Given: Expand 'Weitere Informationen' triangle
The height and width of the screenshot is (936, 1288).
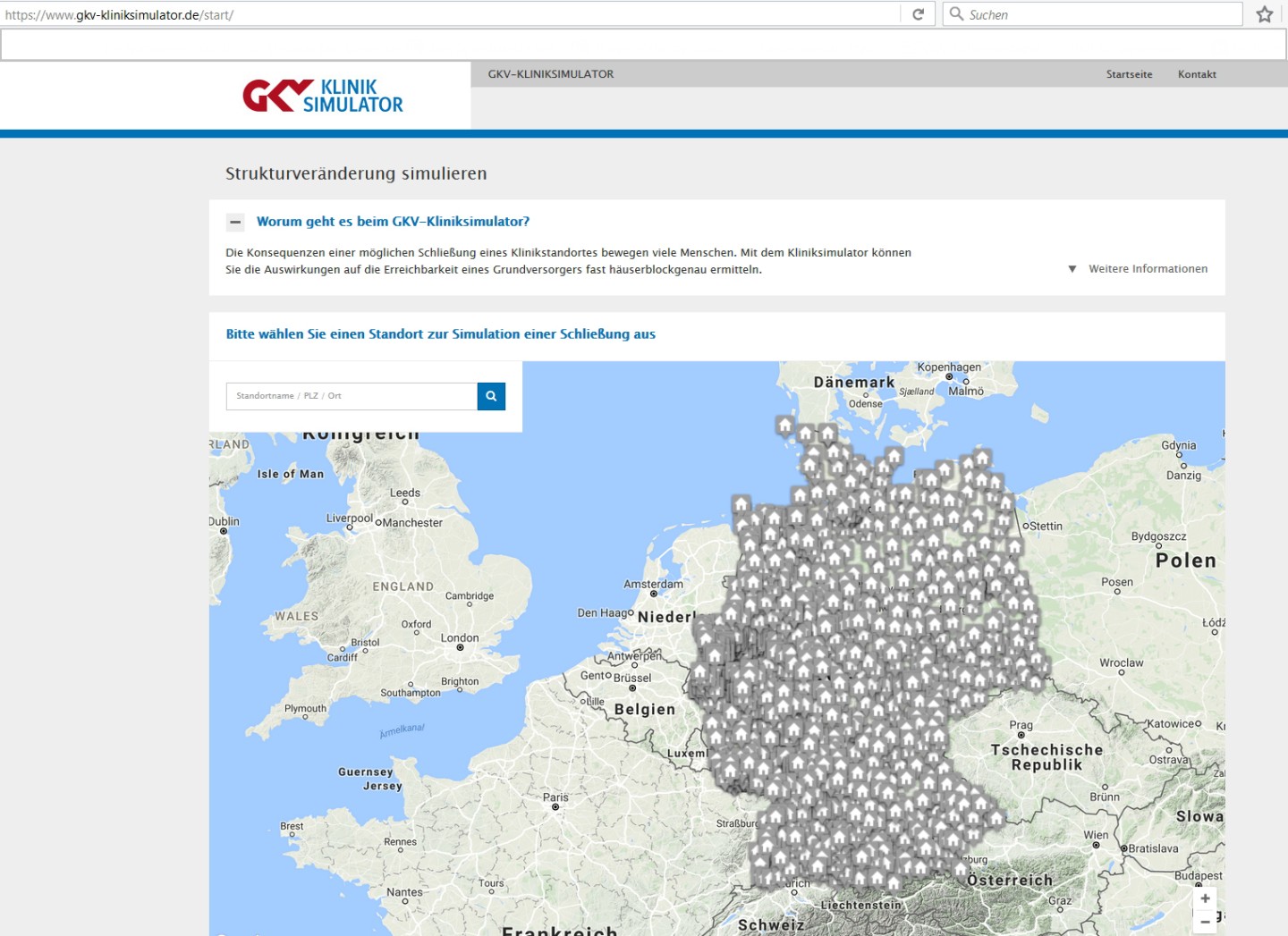Looking at the screenshot, I should (1072, 269).
